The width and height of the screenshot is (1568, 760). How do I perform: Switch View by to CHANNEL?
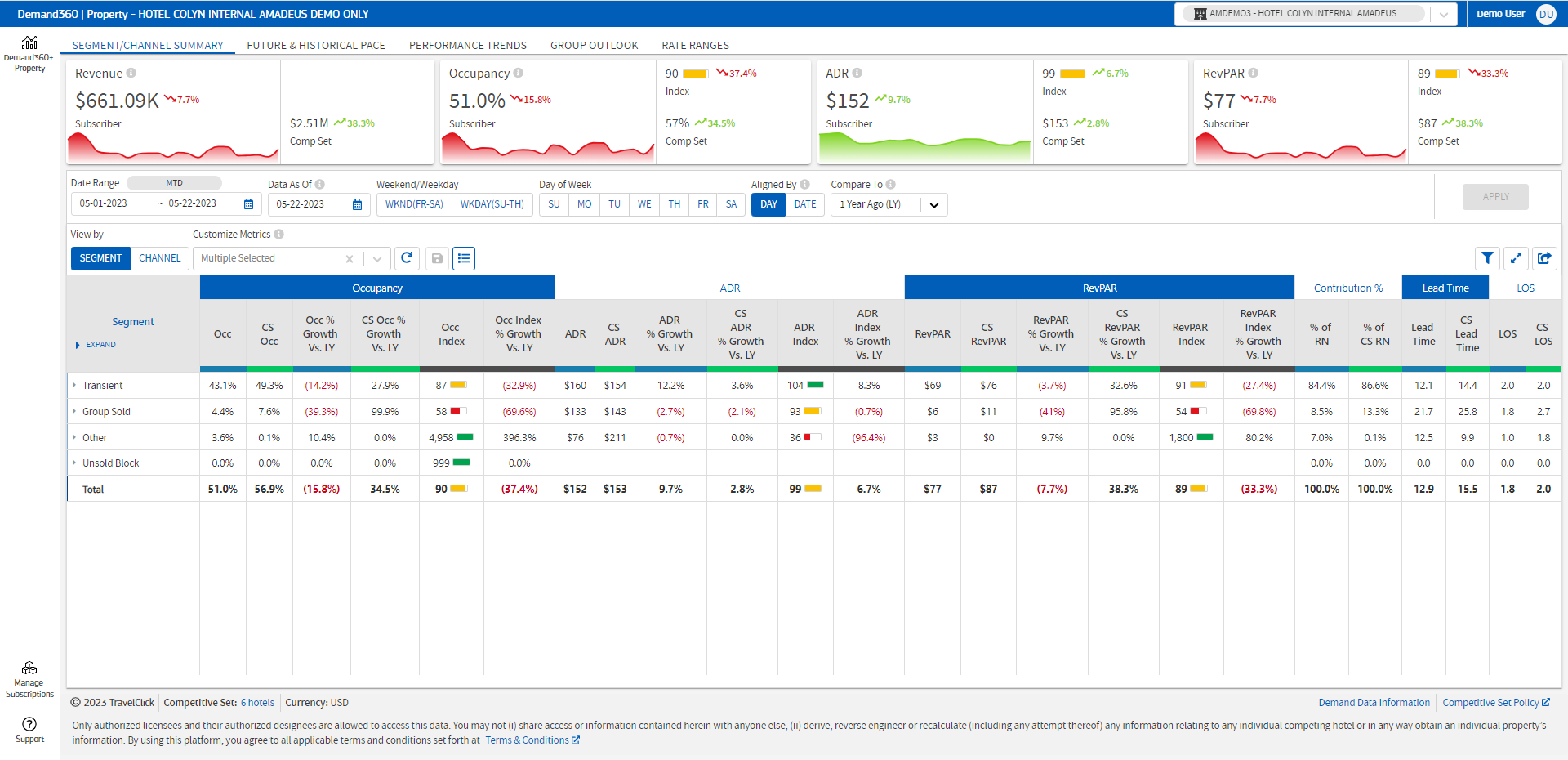click(159, 258)
